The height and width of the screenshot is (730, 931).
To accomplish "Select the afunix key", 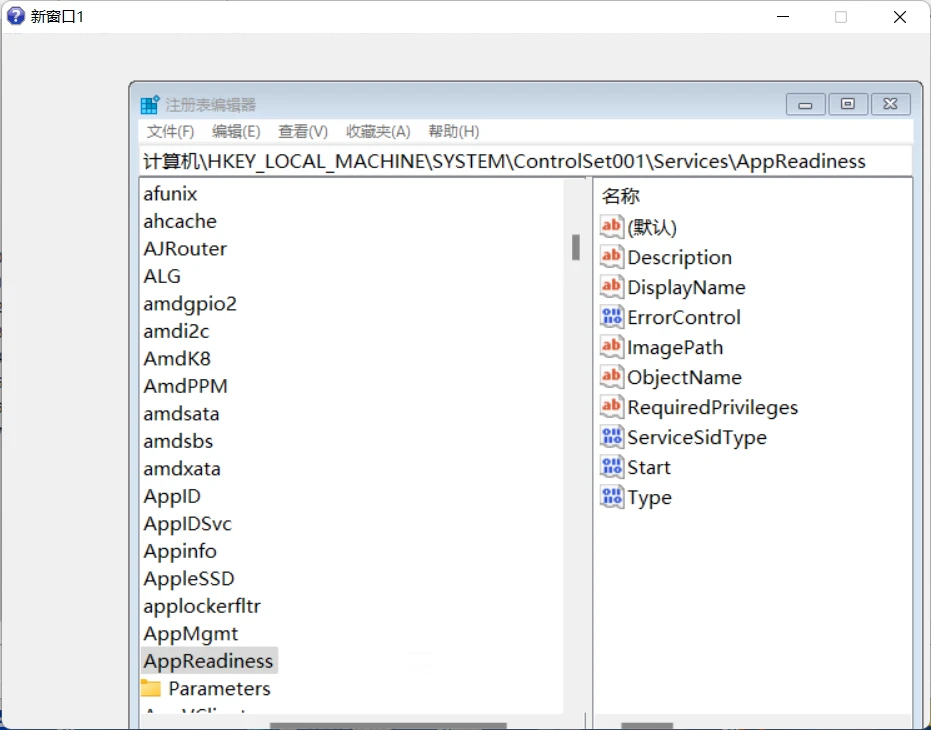I will click(170, 194).
